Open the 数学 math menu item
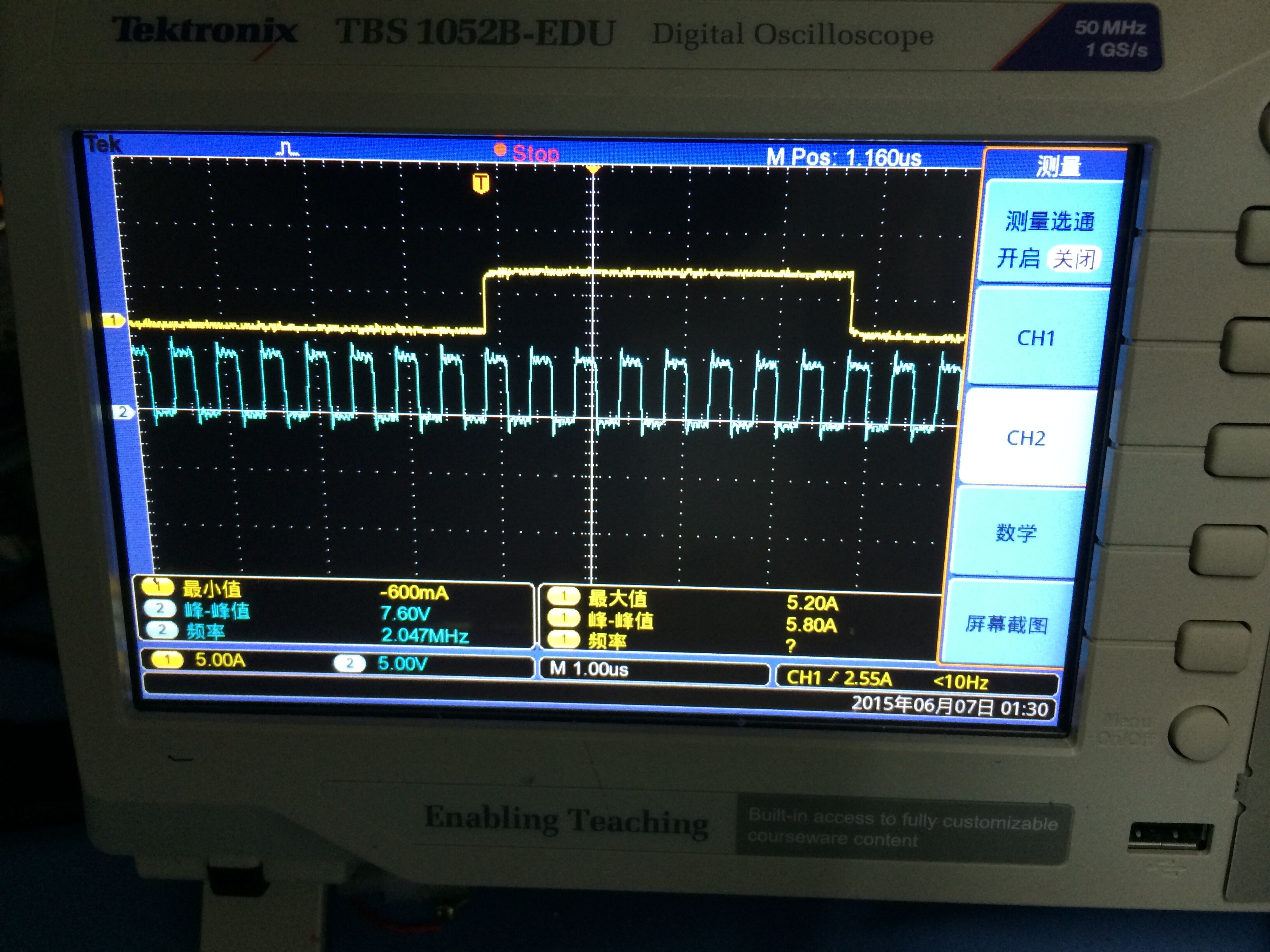Image resolution: width=1270 pixels, height=952 pixels. [1016, 532]
